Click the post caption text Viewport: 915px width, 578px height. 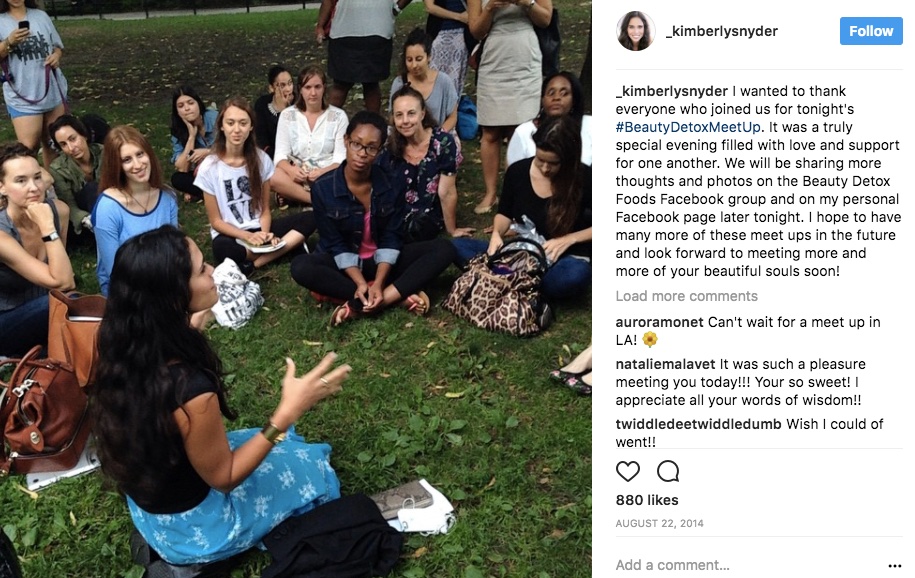[759, 181]
